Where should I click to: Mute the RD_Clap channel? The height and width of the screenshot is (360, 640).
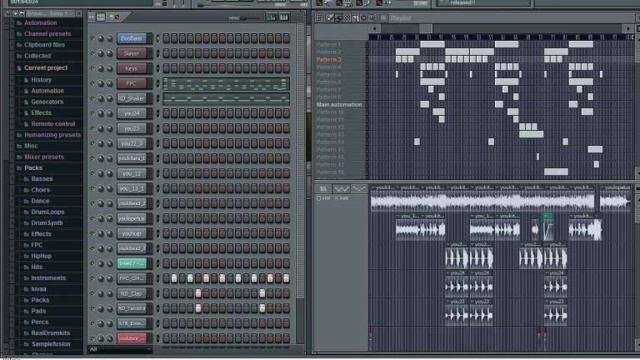[x=92, y=293]
